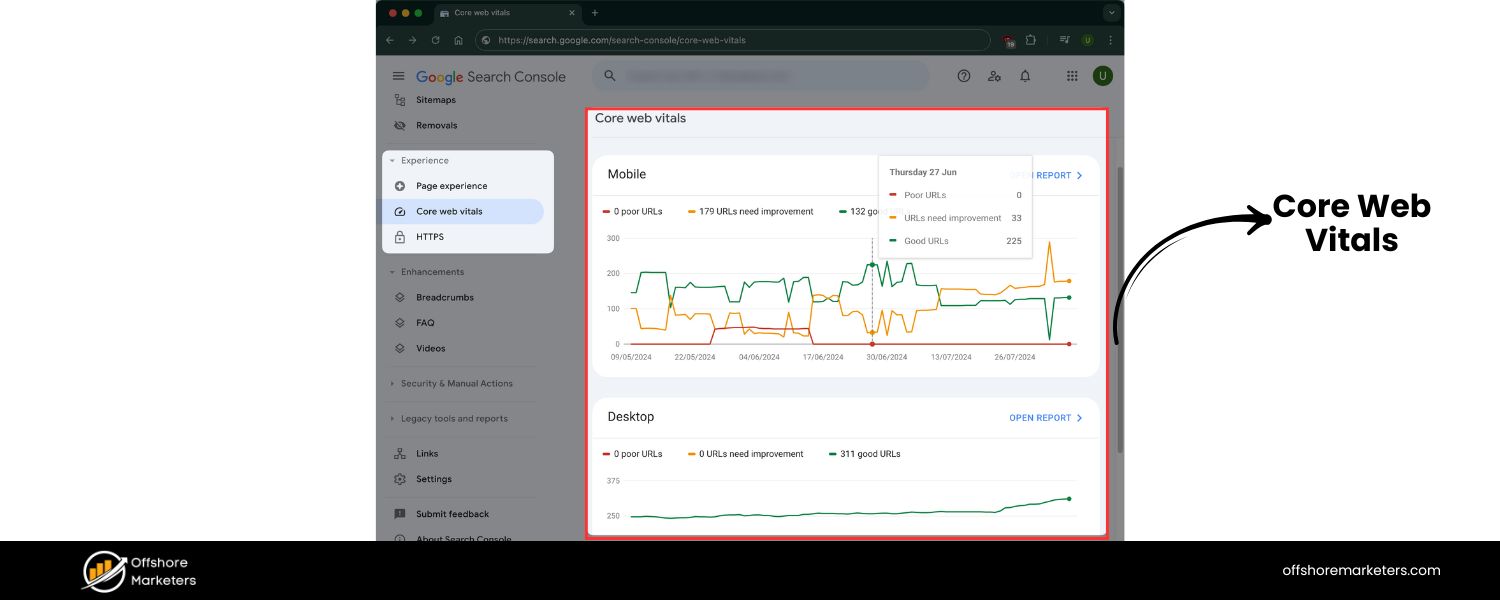Click the Help question mark icon
The height and width of the screenshot is (600, 1500).
click(964, 76)
